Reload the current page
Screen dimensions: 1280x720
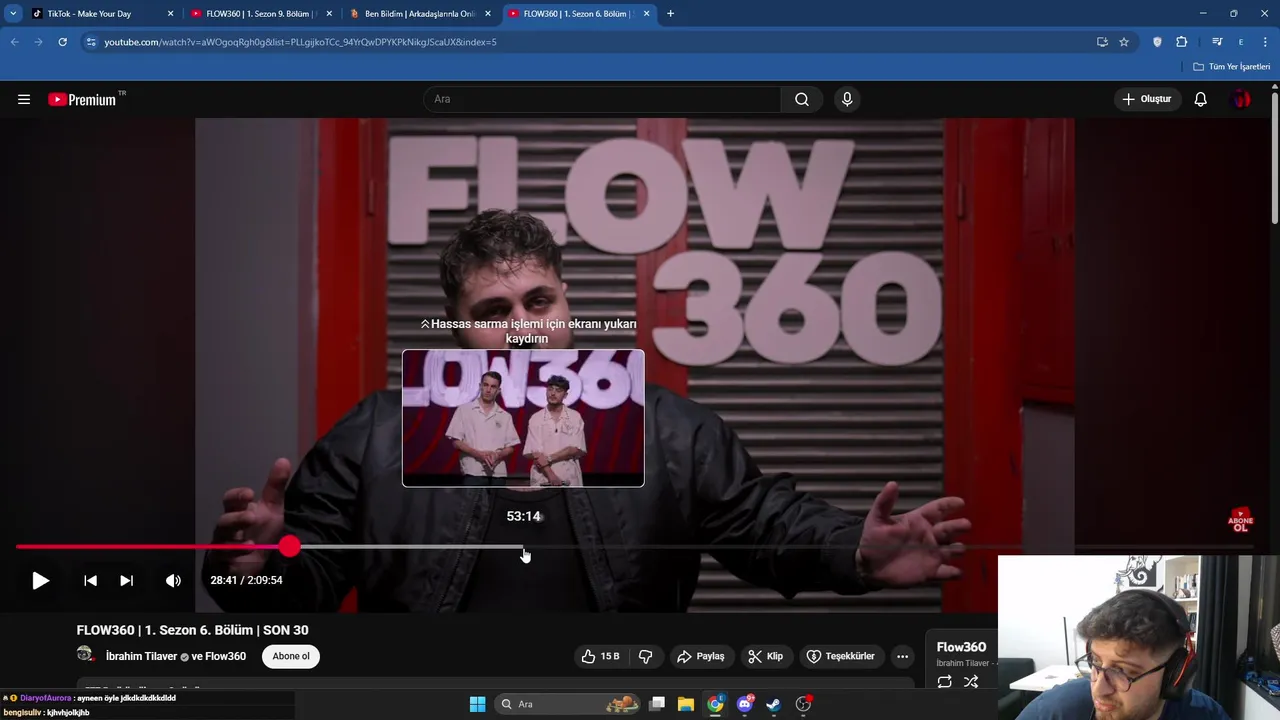[62, 42]
